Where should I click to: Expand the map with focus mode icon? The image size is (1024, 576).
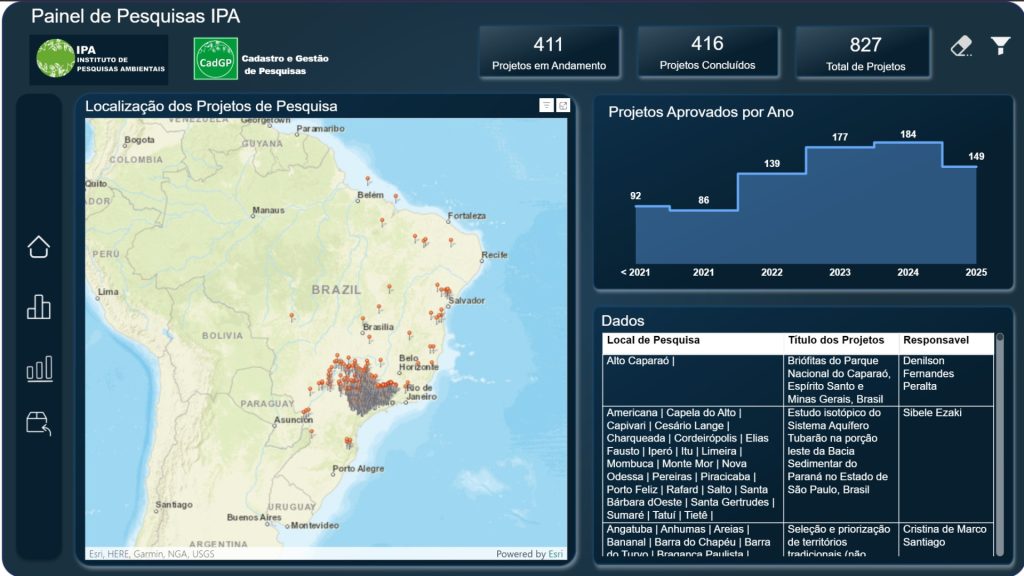pyautogui.click(x=563, y=106)
